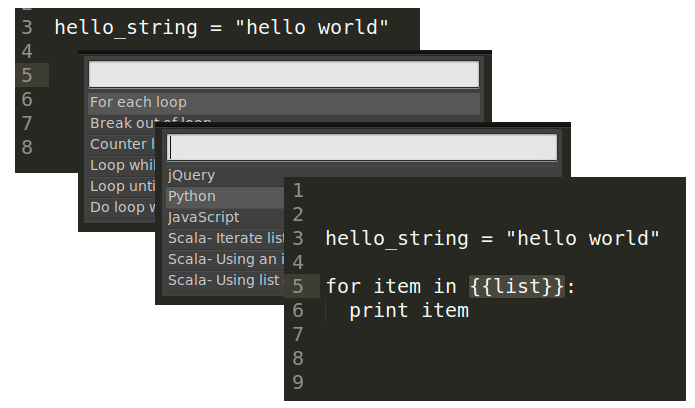Place cursor on the "print item" line
The width and height of the screenshot is (695, 408).
tap(408, 311)
